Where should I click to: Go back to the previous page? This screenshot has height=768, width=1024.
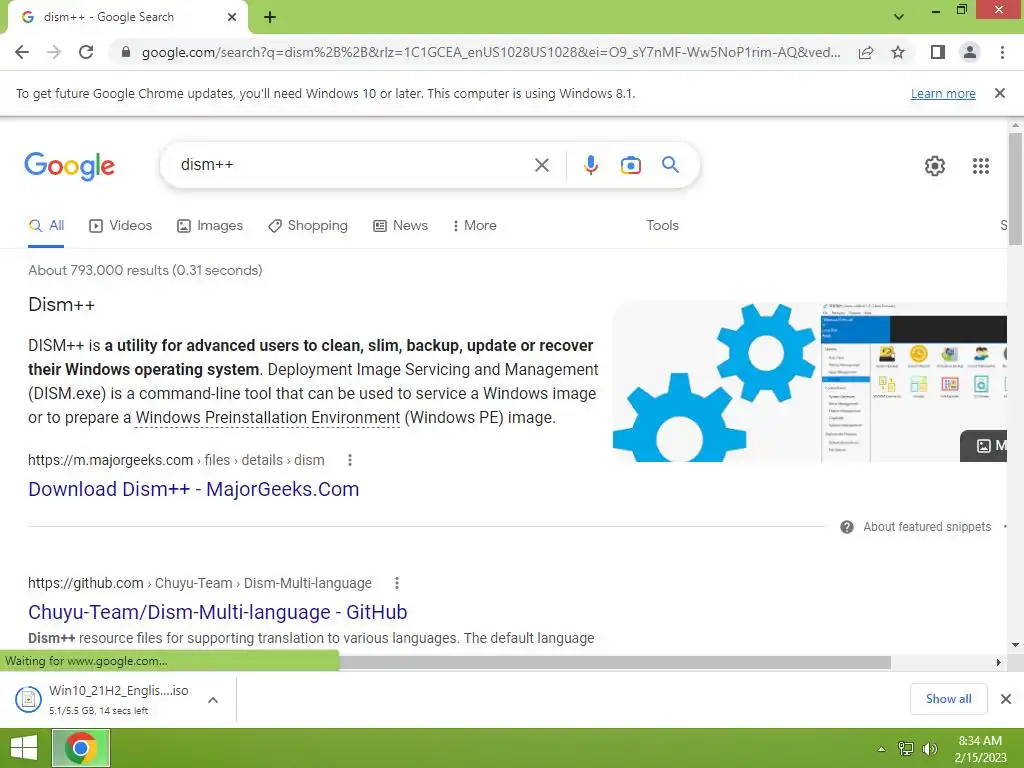[x=22, y=52]
